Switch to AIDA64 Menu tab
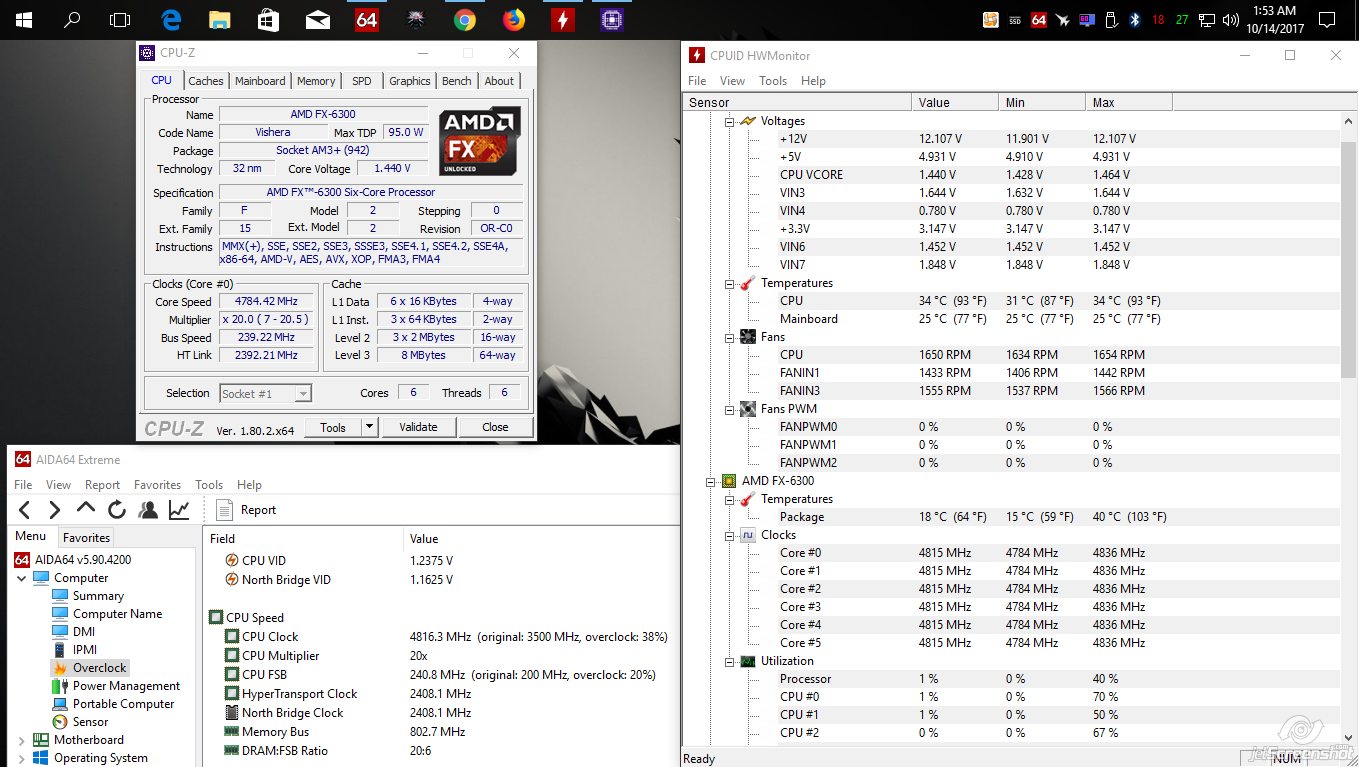This screenshot has width=1359, height=767. pos(30,536)
